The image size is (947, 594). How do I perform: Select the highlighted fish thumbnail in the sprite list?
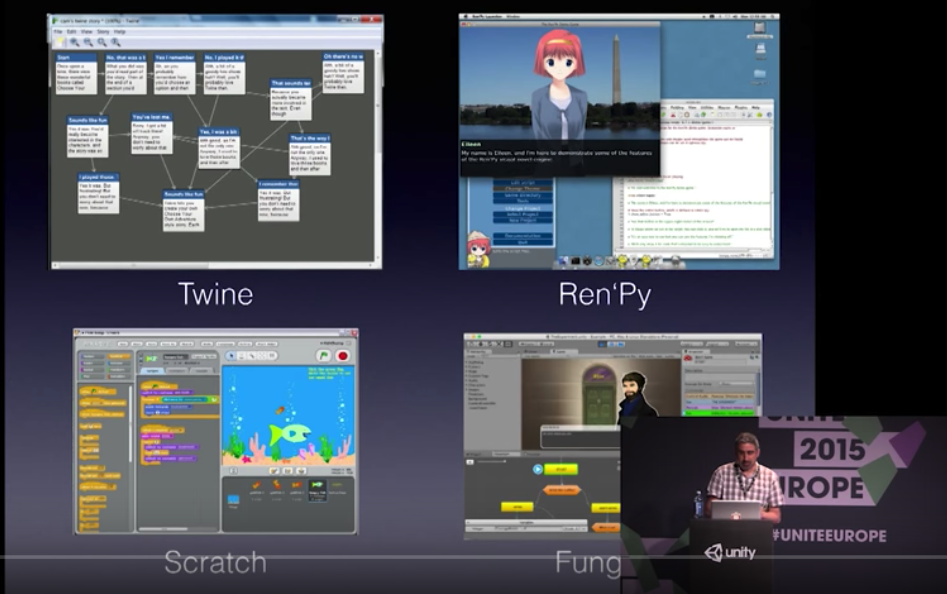click(x=317, y=490)
